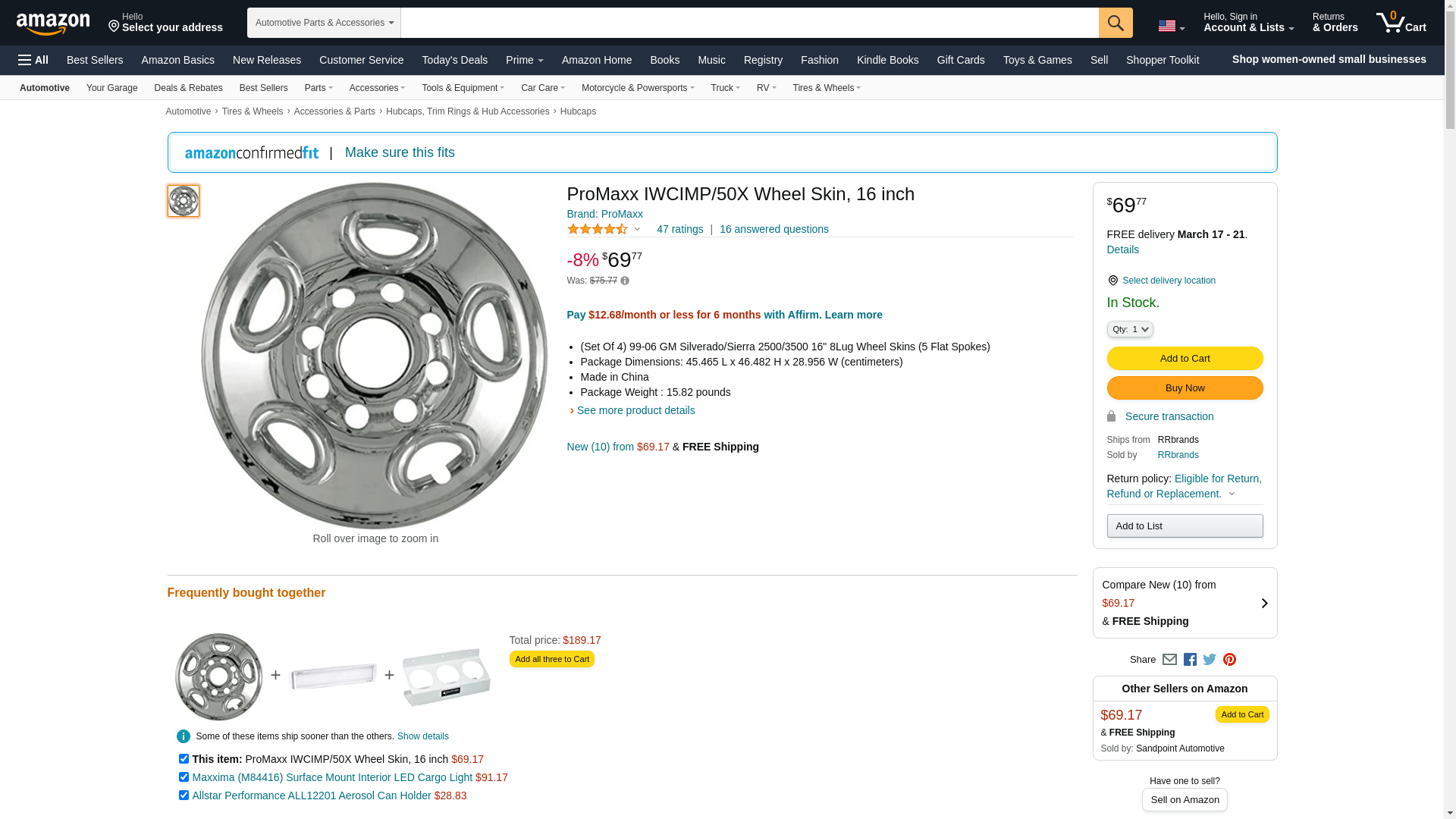1456x819 pixels.
Task: Share the product on Twitter
Action: tap(1210, 660)
